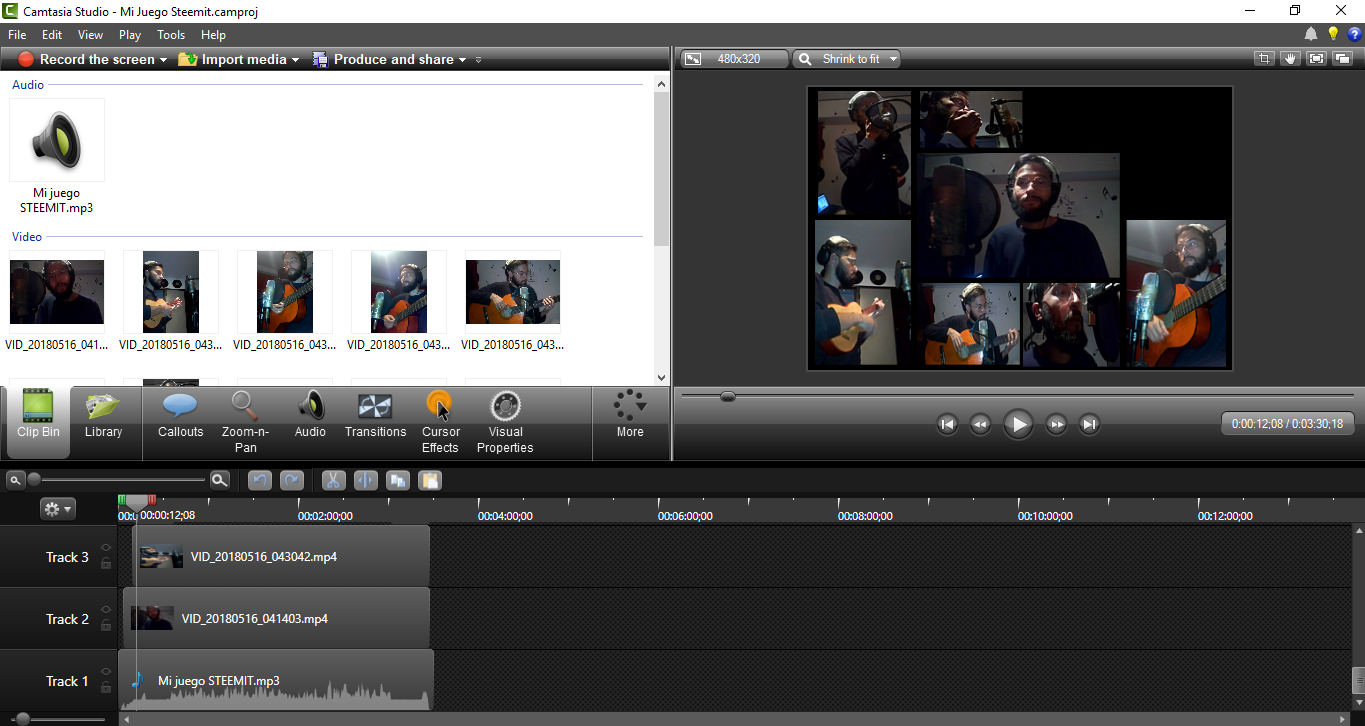Click the timeline zoom slider handle
The image size is (1365, 726).
[34, 480]
